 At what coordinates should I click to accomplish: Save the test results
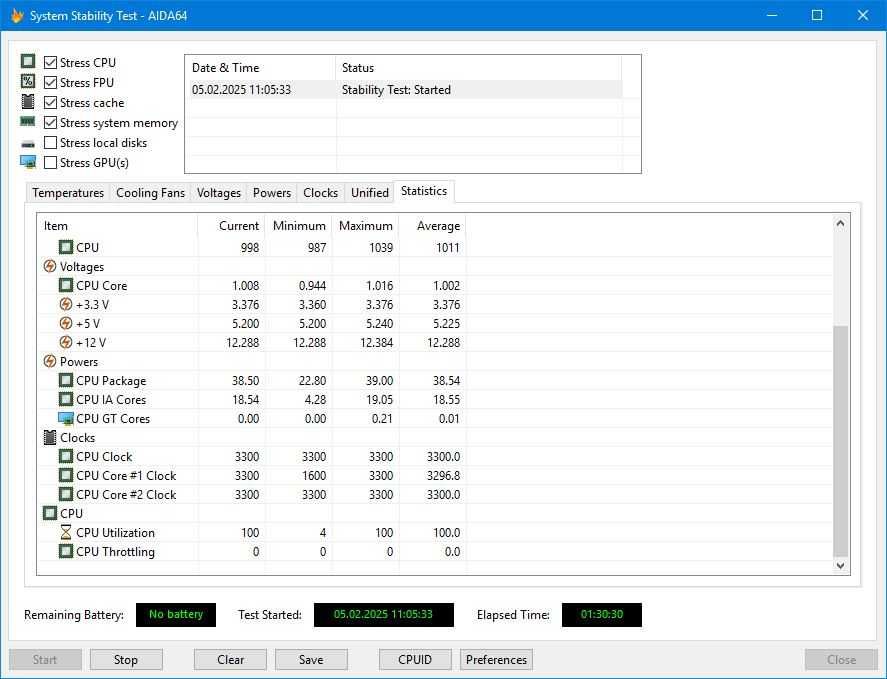tap(311, 660)
